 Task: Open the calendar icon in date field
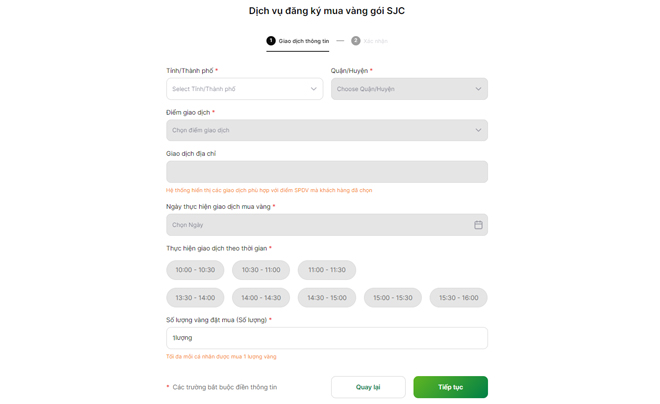pyautogui.click(x=478, y=225)
